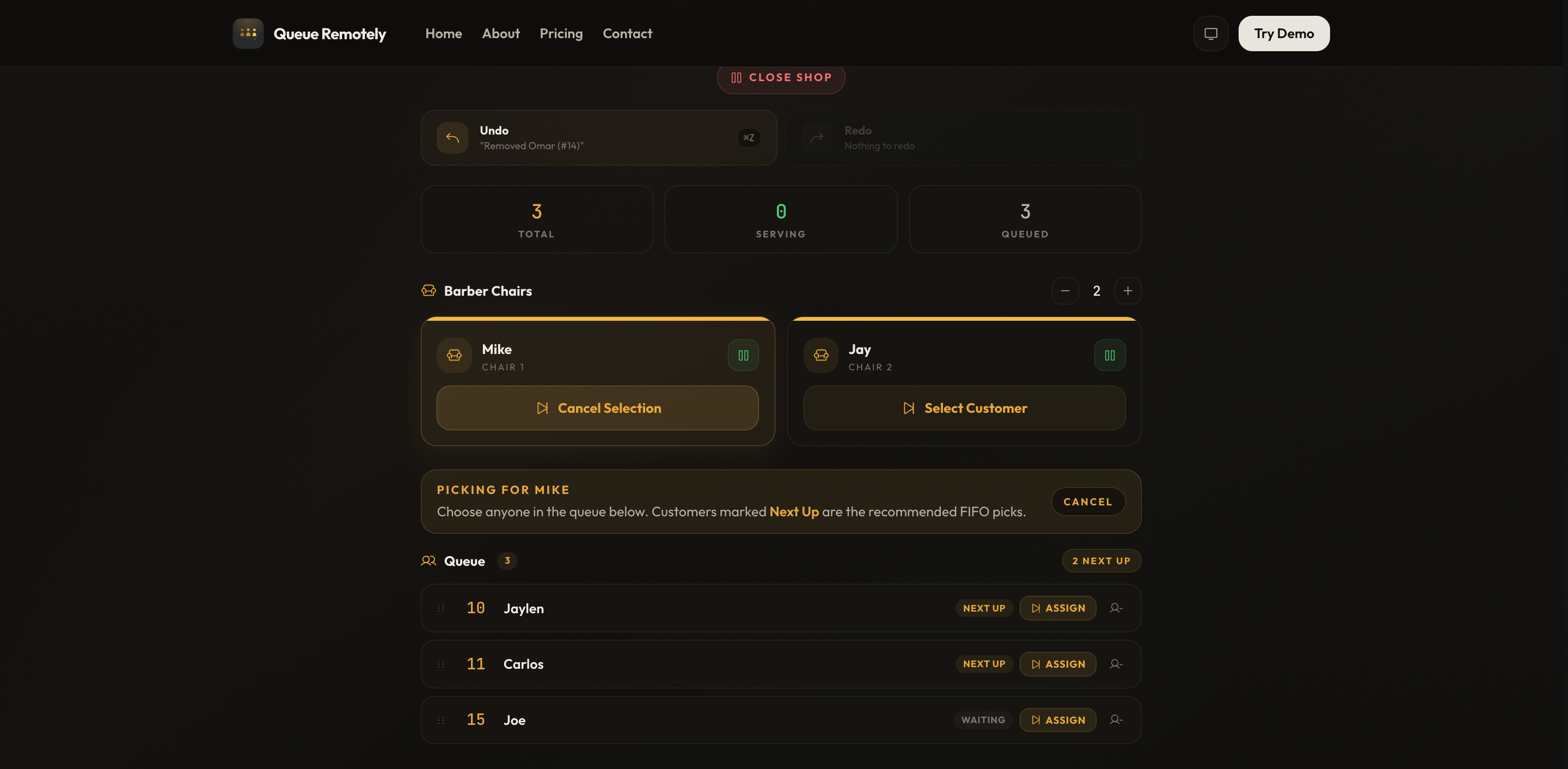Click the Cancel Selection button on Mike's chair
The image size is (1568, 769).
pos(597,408)
